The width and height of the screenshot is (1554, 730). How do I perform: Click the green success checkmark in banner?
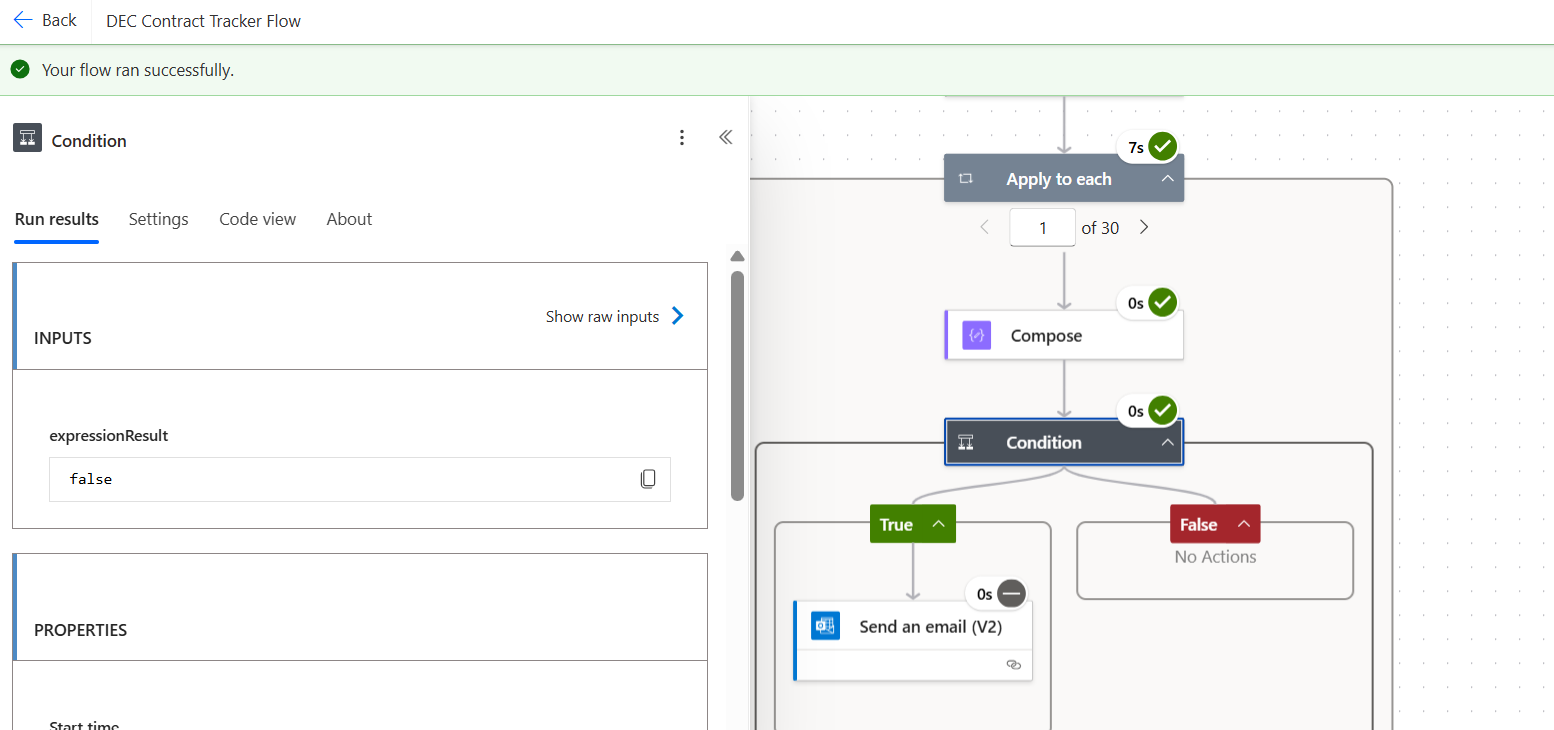coord(19,70)
